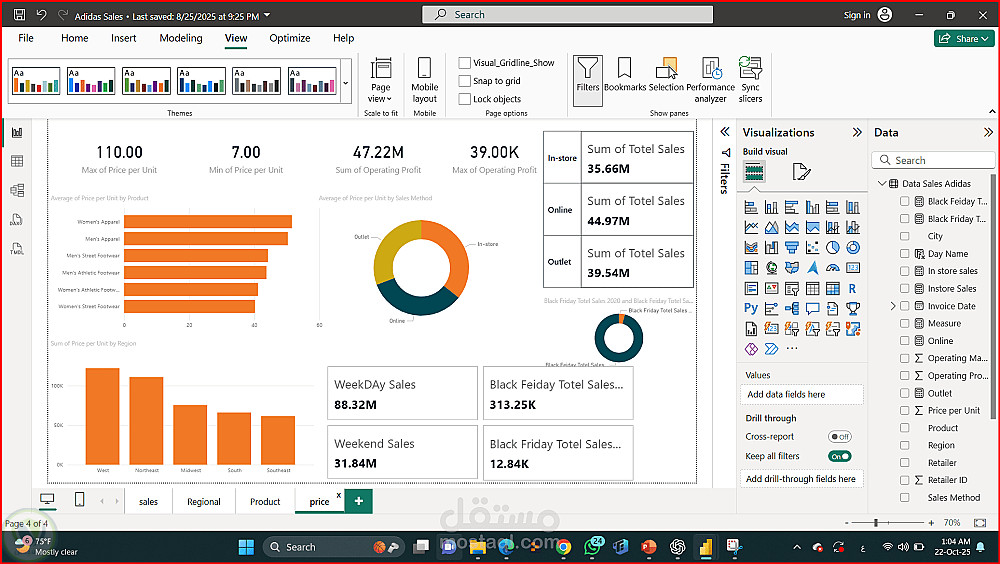This screenshot has height=564, width=1000.
Task: Click the Mobile layout button
Action: [424, 80]
